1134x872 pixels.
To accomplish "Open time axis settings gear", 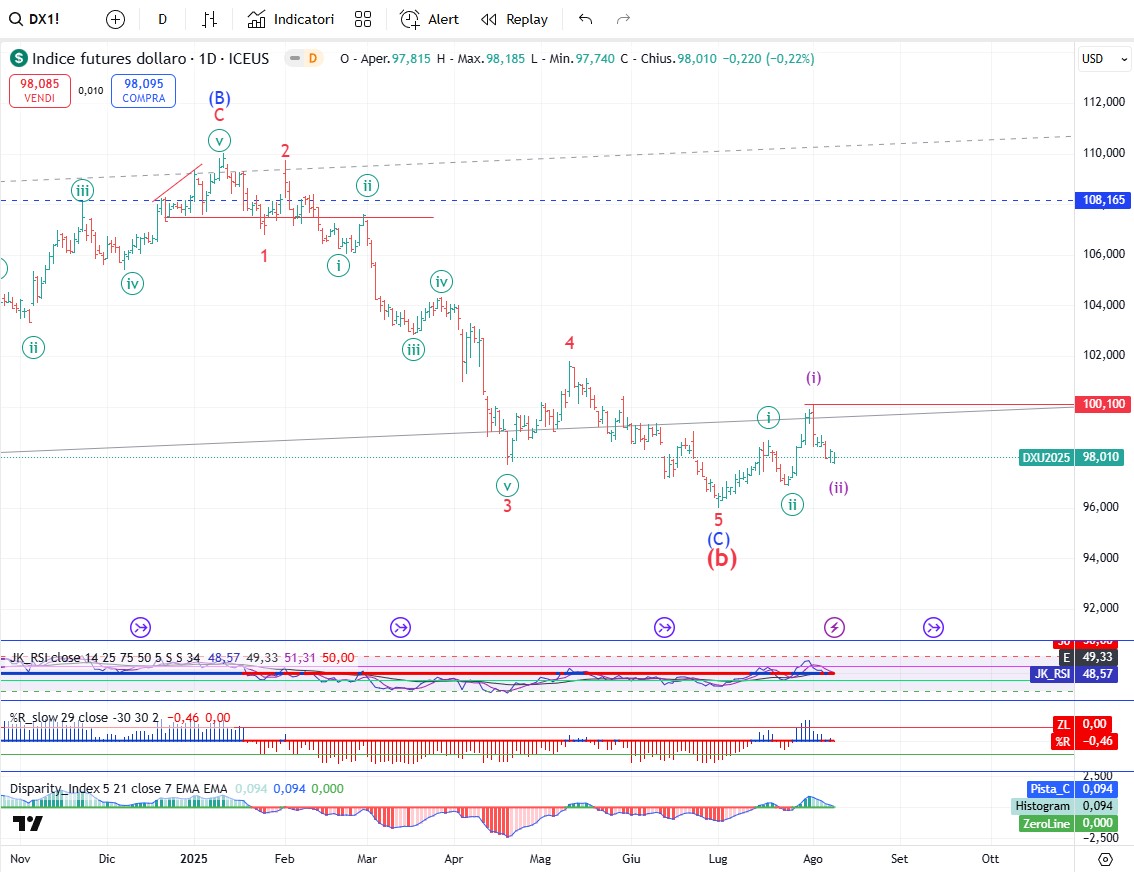I will pos(1105,859).
